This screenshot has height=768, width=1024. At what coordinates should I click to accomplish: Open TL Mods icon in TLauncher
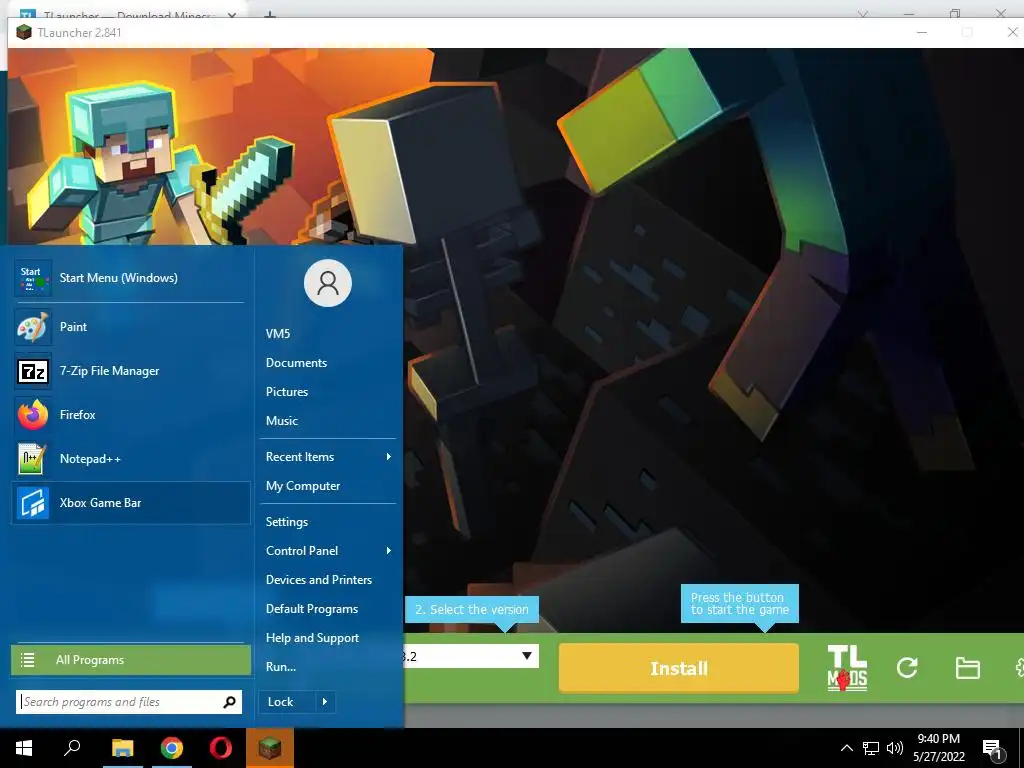tap(847, 668)
